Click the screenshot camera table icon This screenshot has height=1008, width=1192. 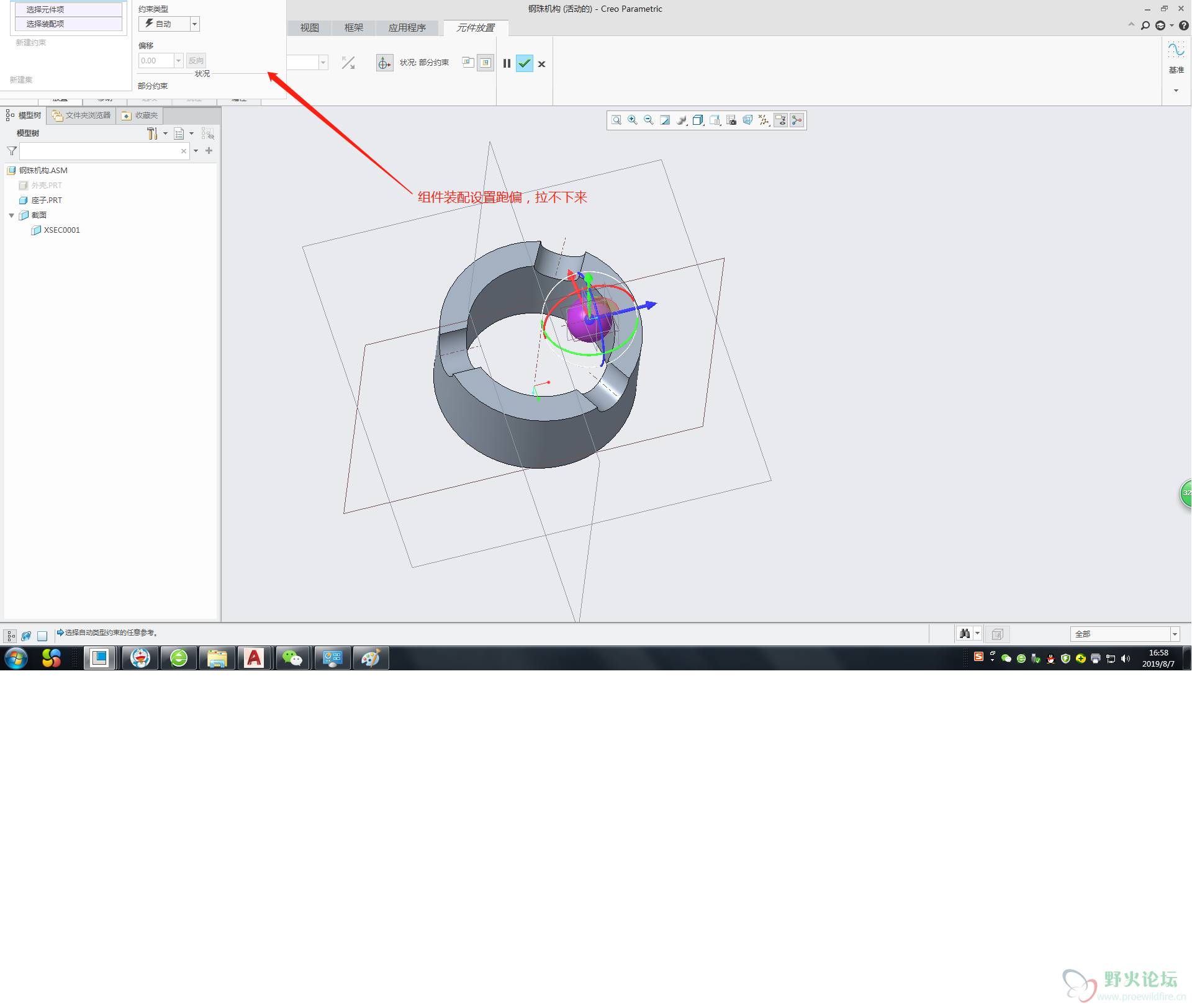(x=731, y=120)
